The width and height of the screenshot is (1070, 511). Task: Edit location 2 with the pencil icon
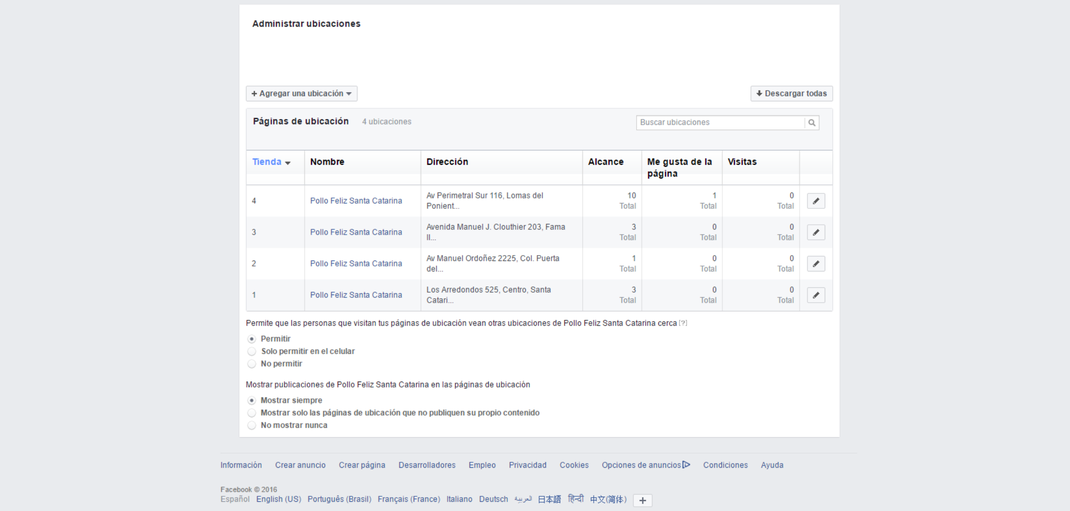[x=815, y=263]
